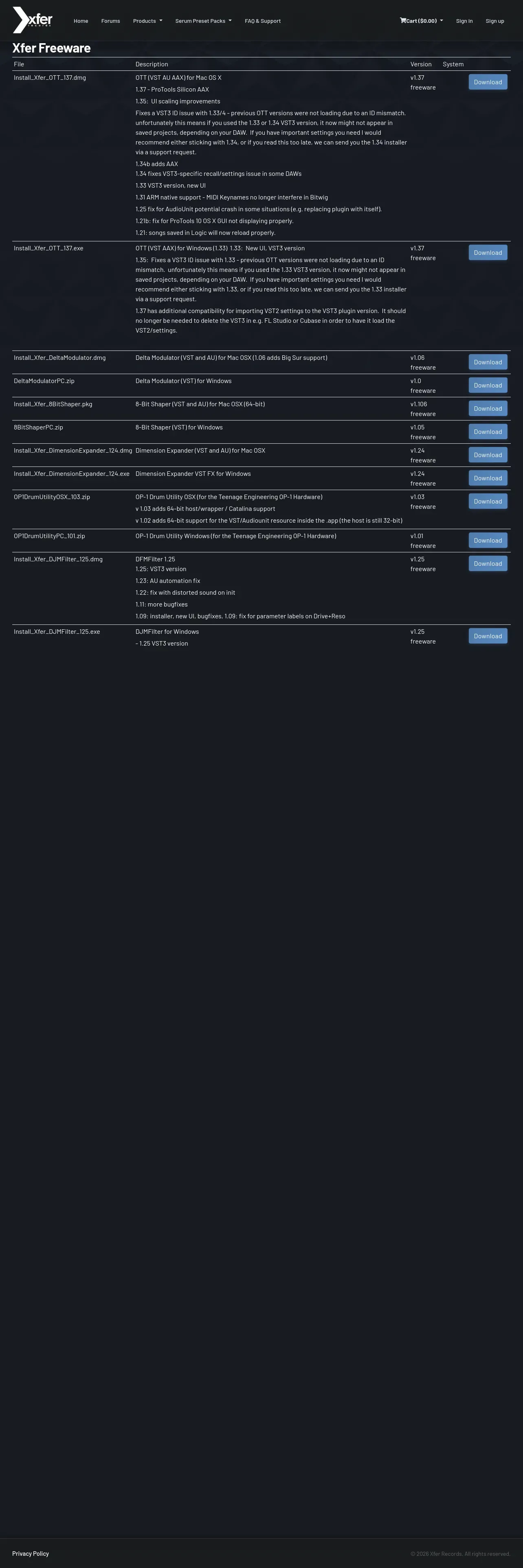
Task: Click the System column header
Action: coord(453,64)
